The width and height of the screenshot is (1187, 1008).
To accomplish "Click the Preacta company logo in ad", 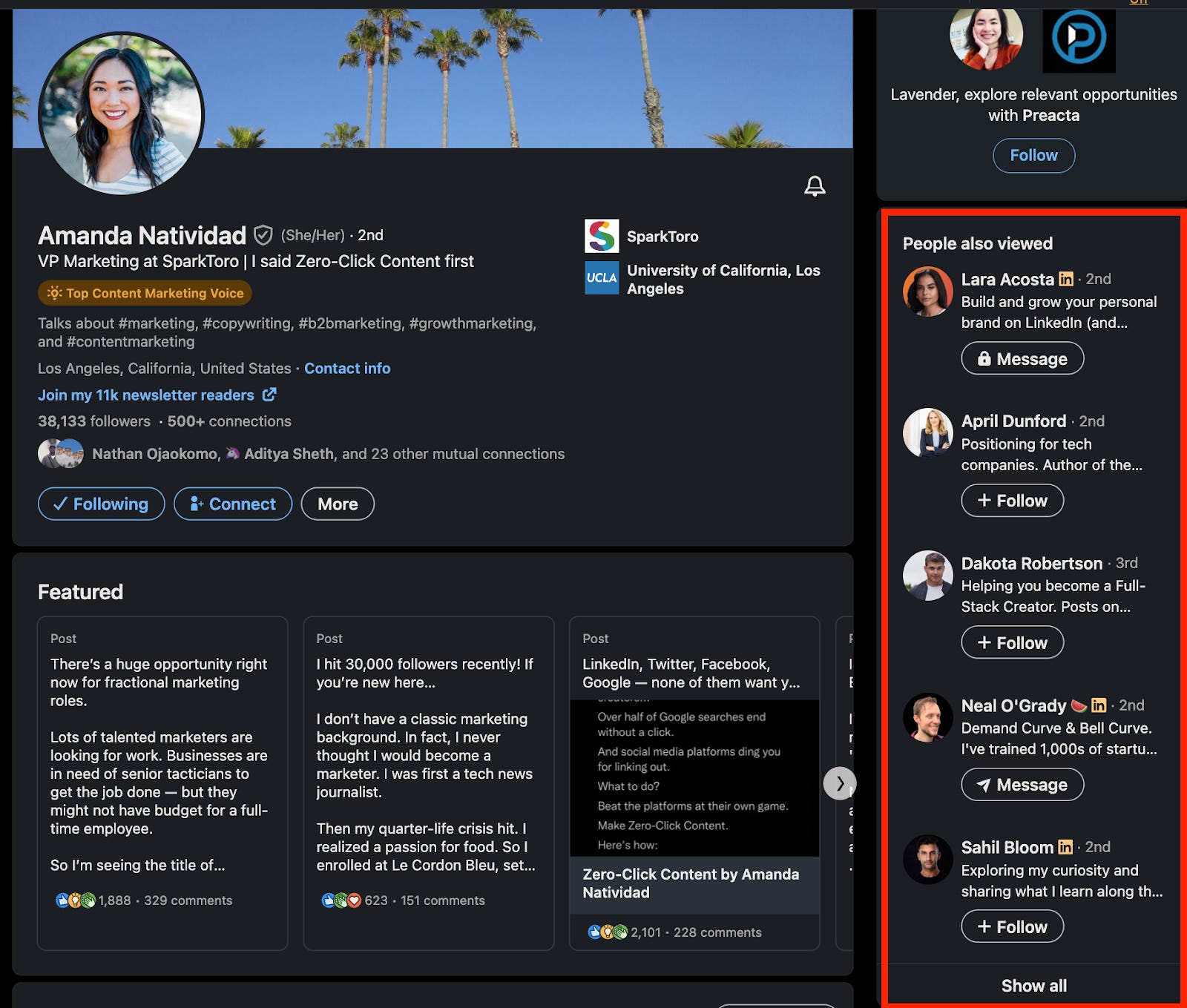I will point(1079,38).
